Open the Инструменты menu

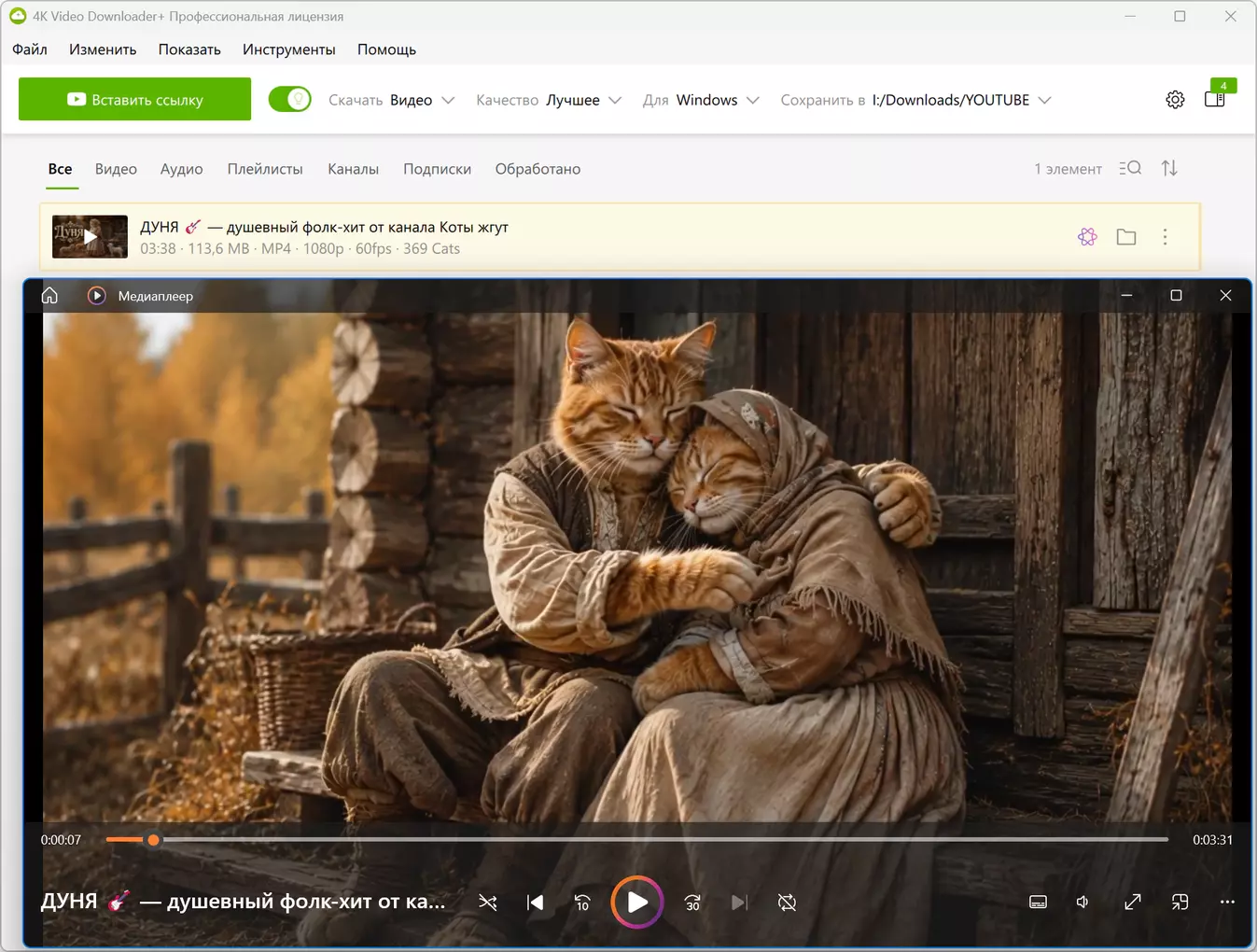[289, 49]
